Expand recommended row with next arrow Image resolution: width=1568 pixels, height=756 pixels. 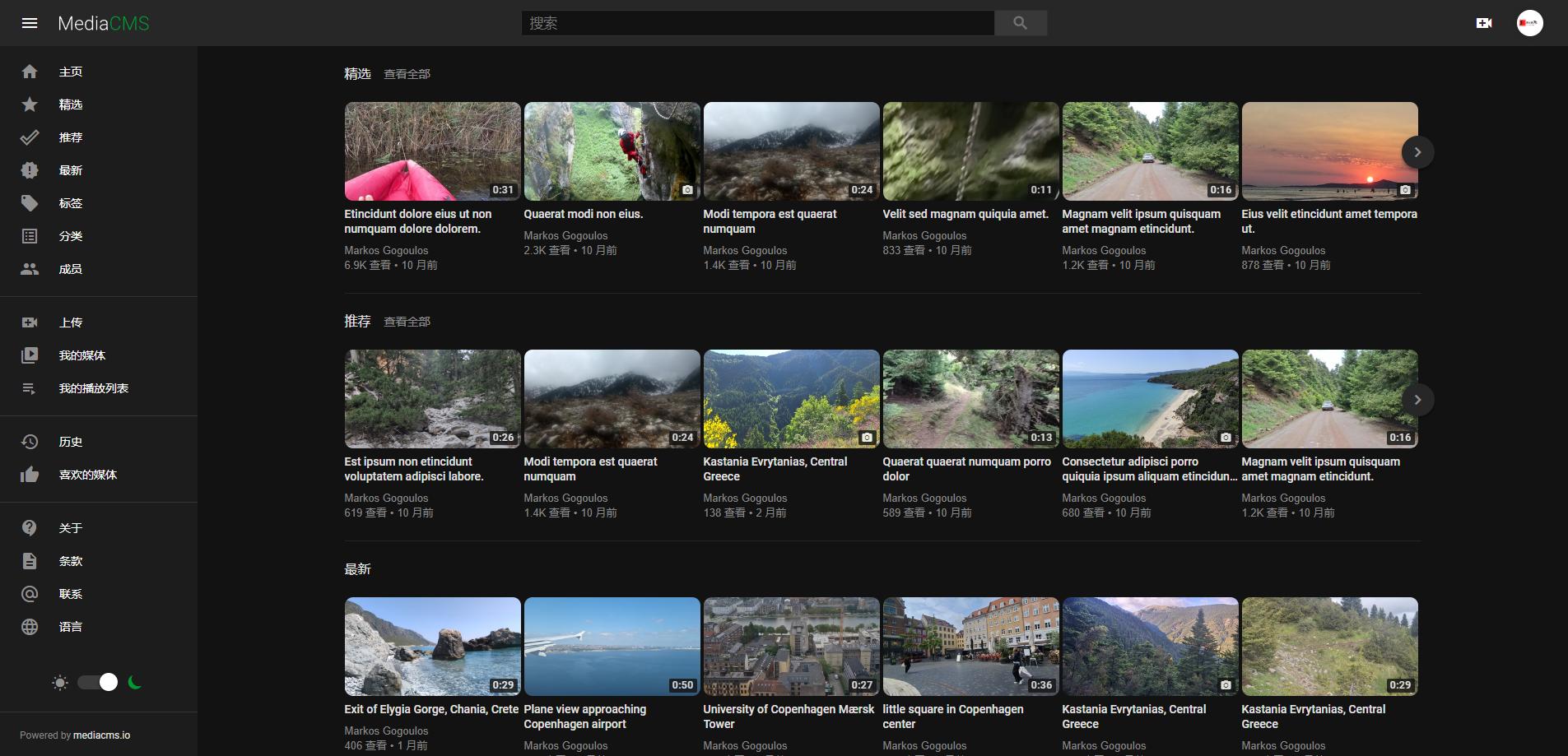click(x=1417, y=400)
